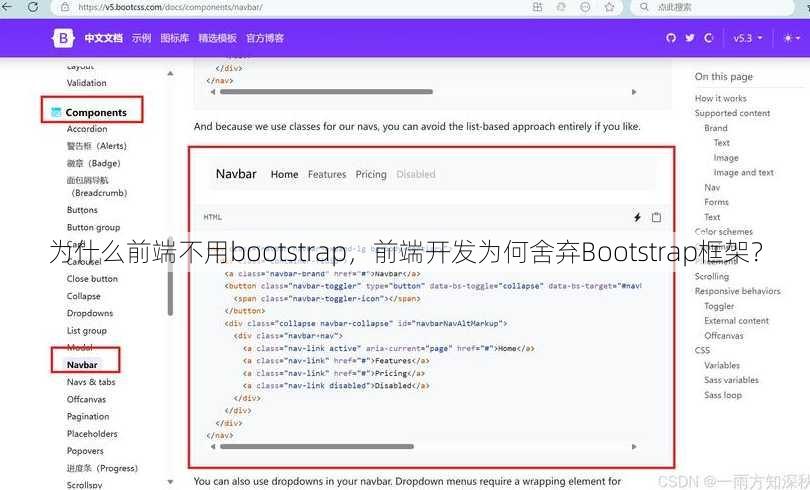
Task: Jump to Brand in page contents
Action: click(x=715, y=128)
